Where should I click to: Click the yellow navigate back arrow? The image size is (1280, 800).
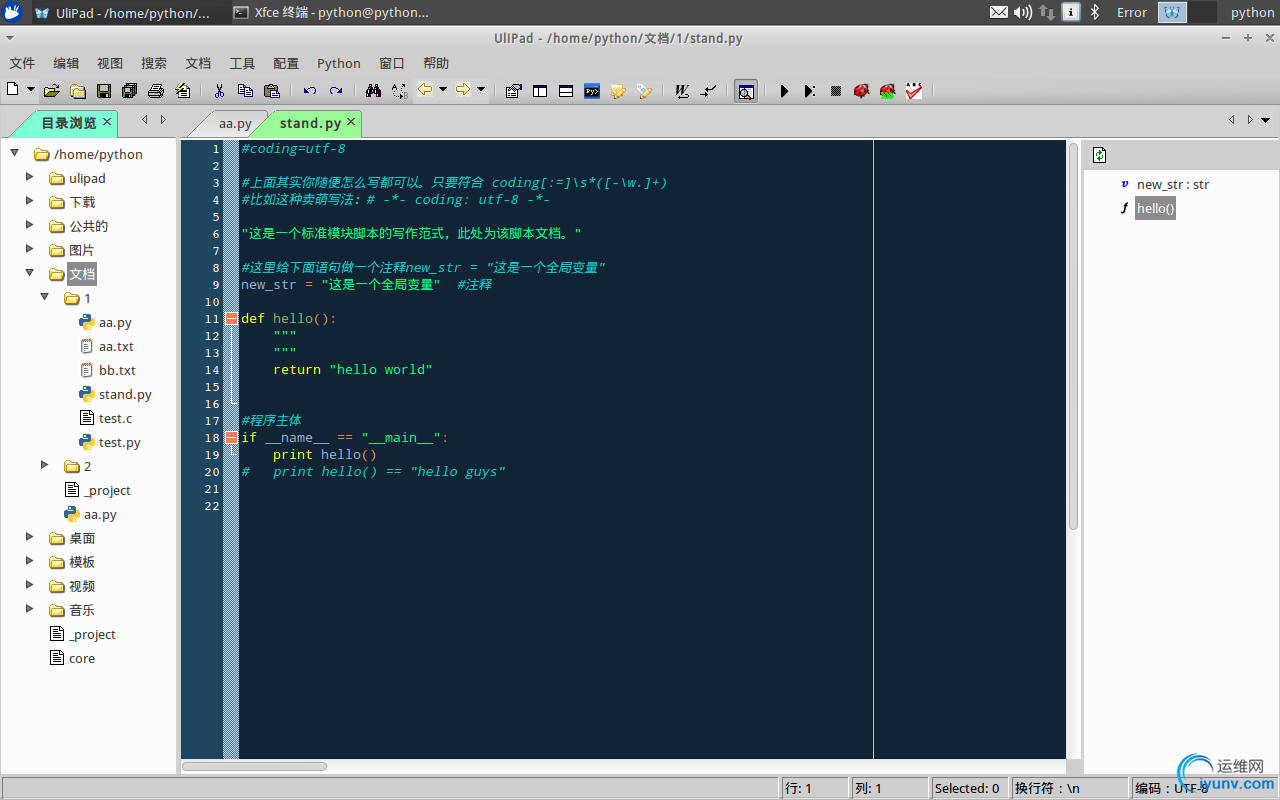tap(425, 90)
